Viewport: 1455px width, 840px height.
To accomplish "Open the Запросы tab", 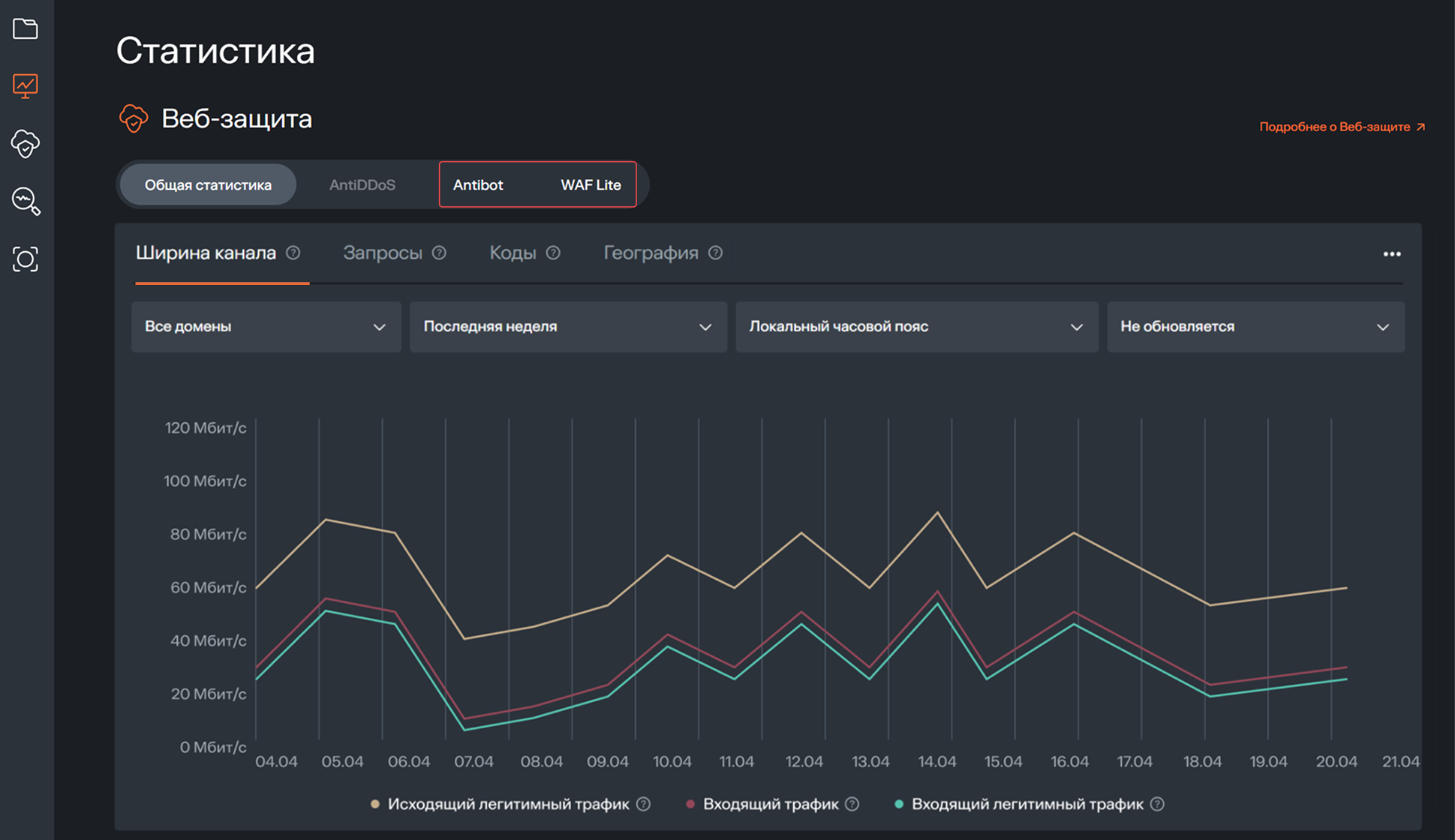I will pos(384,253).
